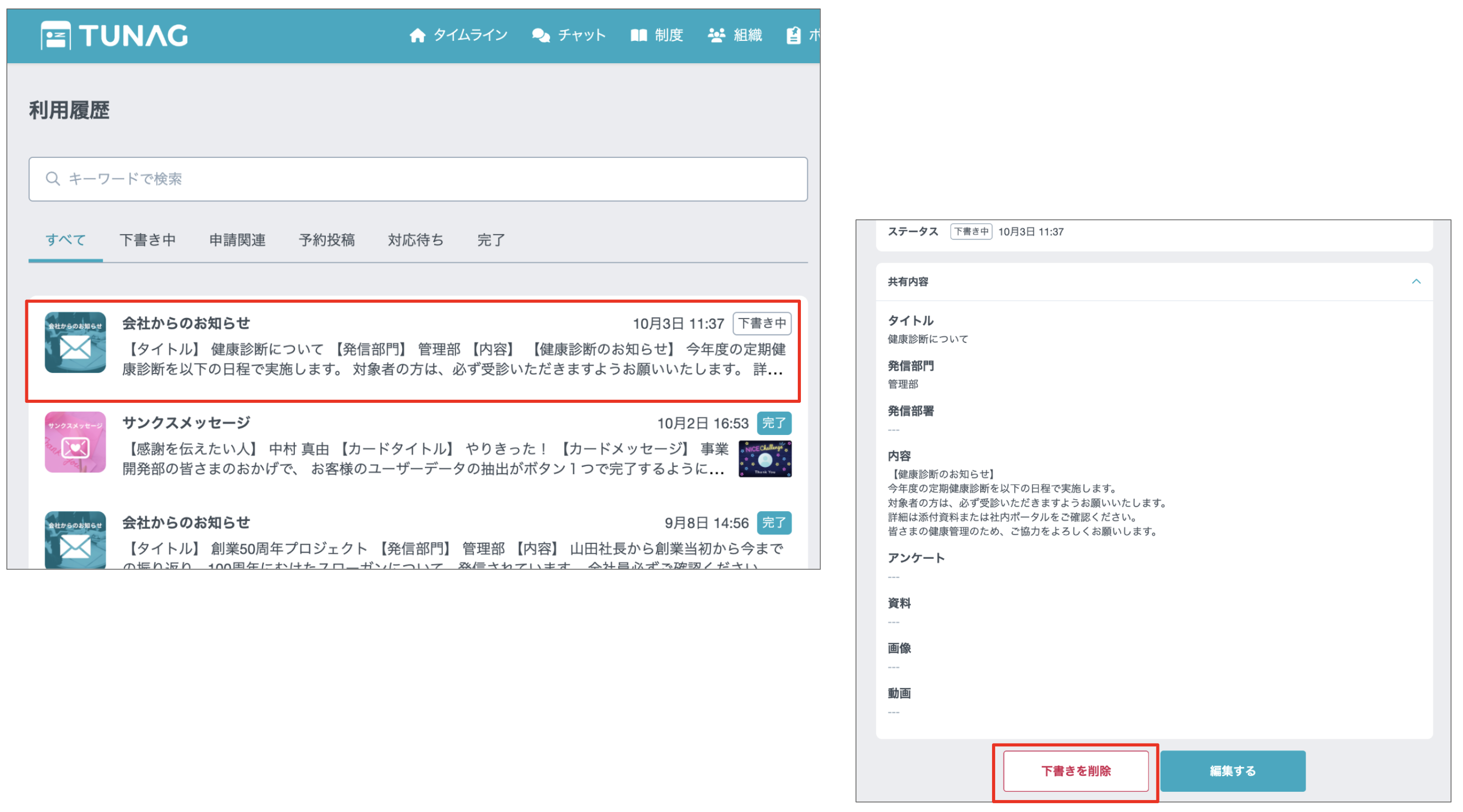Collapse the 共有内容 section chevron
Viewport: 1463px width, 812px height.
[1416, 282]
